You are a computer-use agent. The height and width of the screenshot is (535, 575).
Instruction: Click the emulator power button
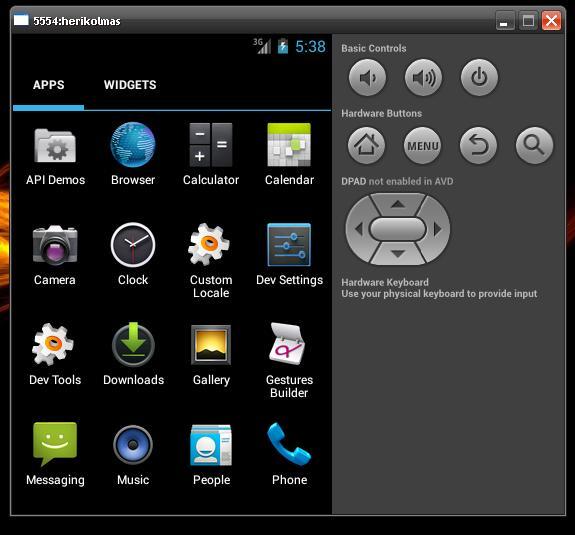point(479,78)
